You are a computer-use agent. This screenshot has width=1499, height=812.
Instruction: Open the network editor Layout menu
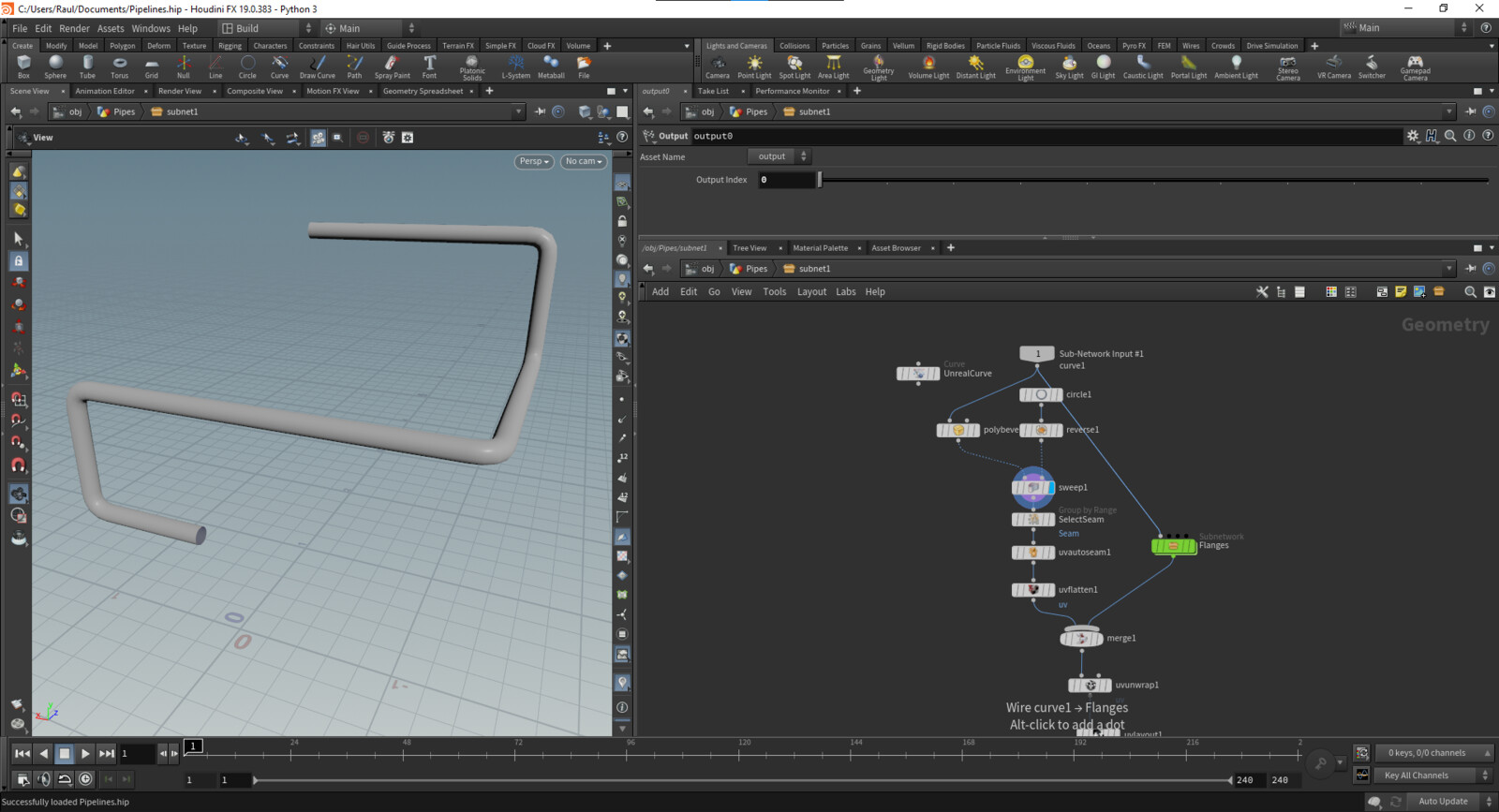click(x=811, y=291)
